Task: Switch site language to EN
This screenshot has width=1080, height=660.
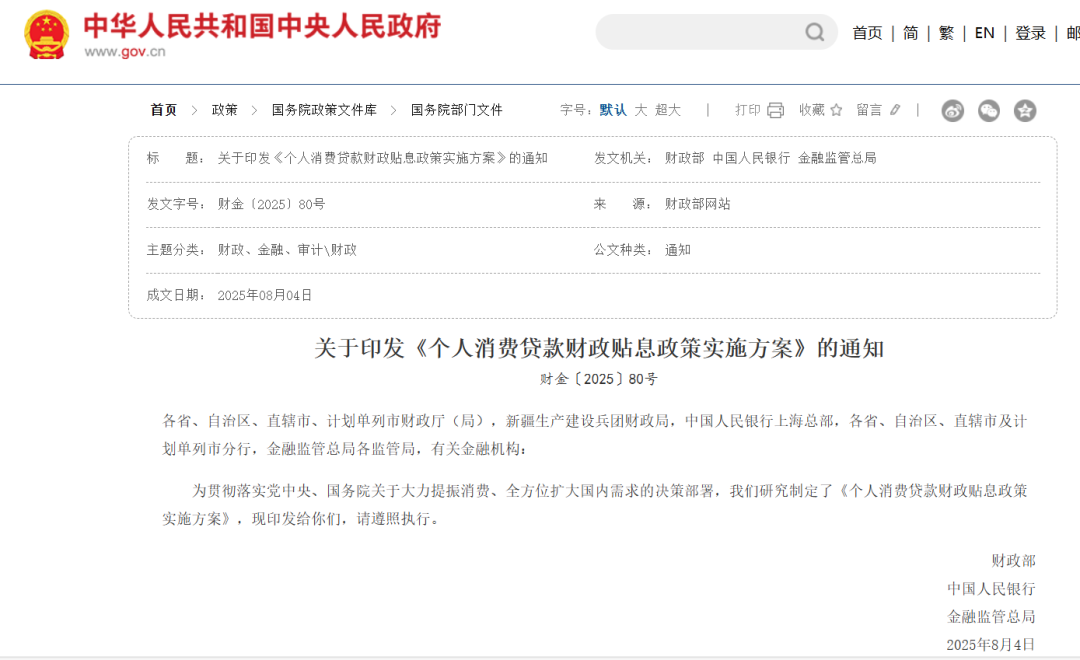Action: click(x=984, y=33)
